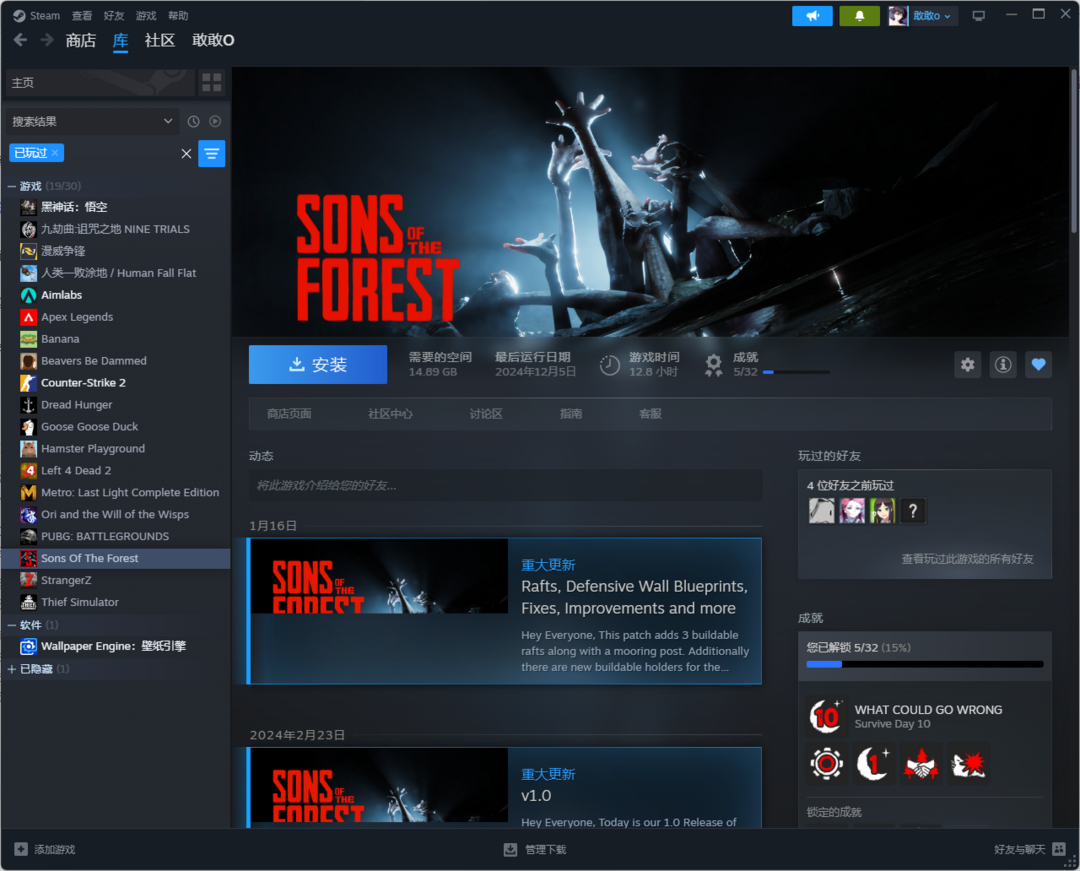Switch library to grid collections view
1080x871 pixels.
click(211, 83)
